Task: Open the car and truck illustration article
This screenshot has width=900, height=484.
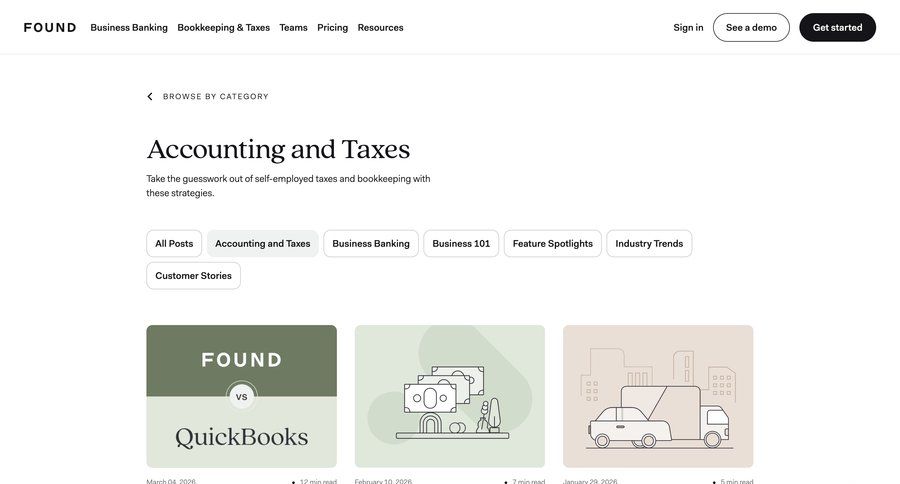Action: tap(658, 396)
